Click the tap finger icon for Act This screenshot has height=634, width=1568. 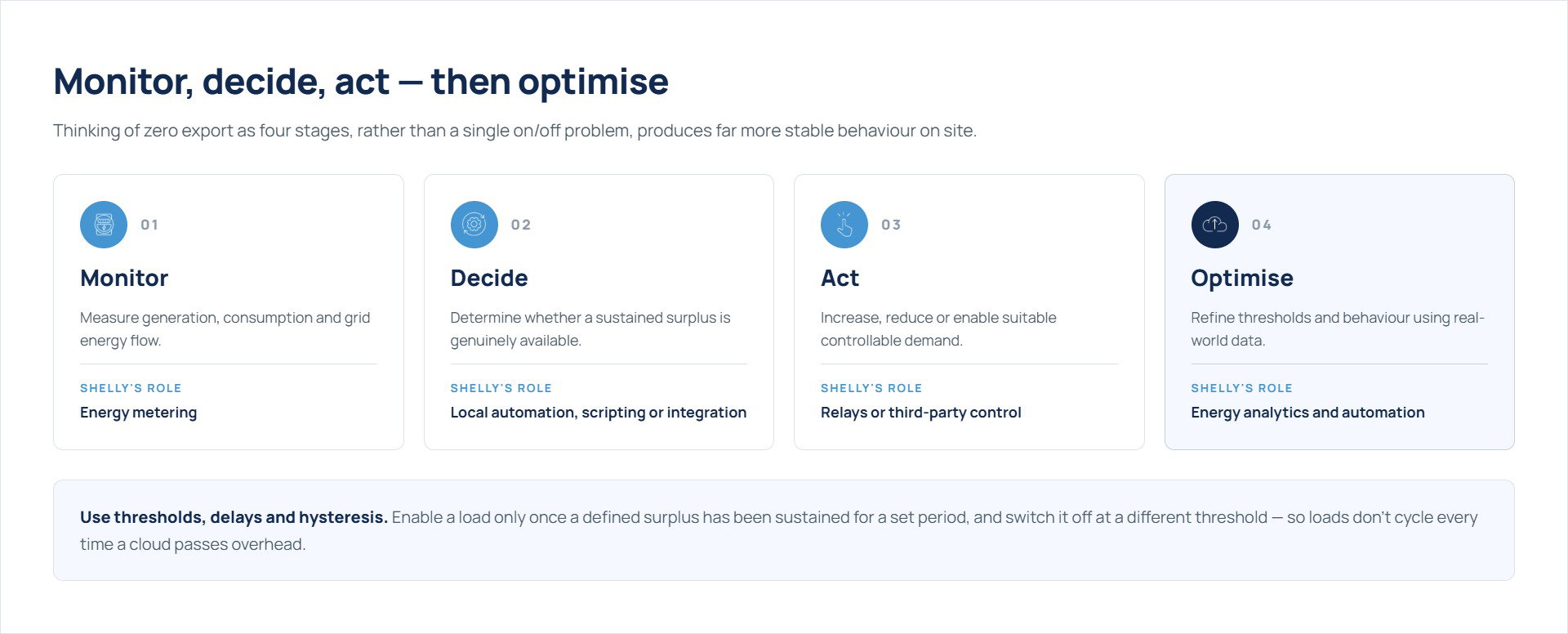point(844,225)
